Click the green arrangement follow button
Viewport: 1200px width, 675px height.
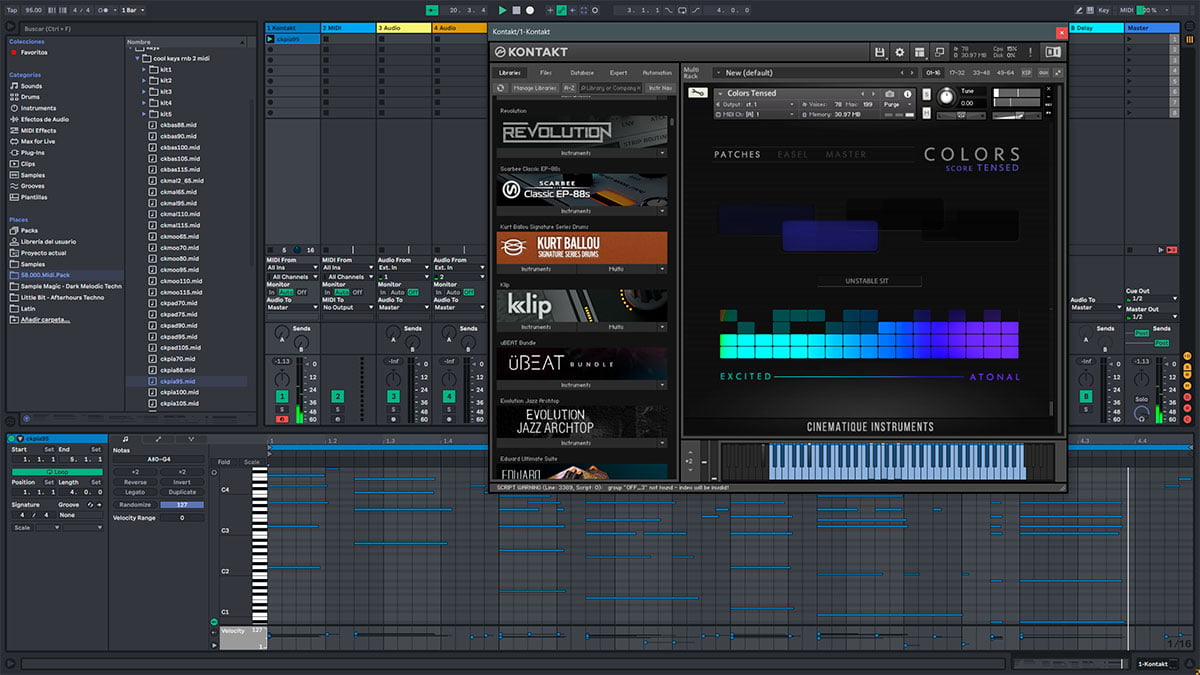coord(432,10)
